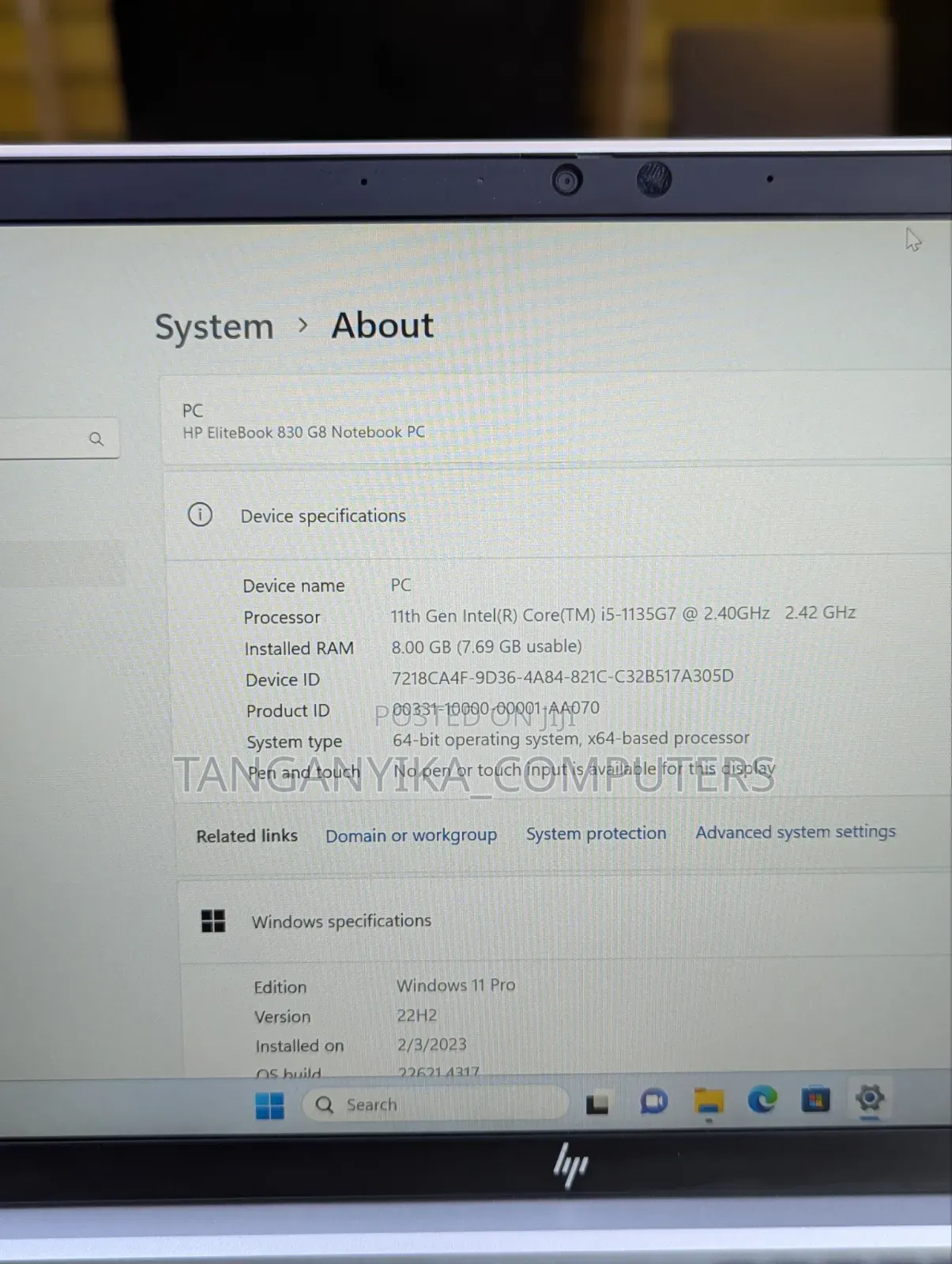Click the Product ID value

pyautogui.click(x=495, y=708)
